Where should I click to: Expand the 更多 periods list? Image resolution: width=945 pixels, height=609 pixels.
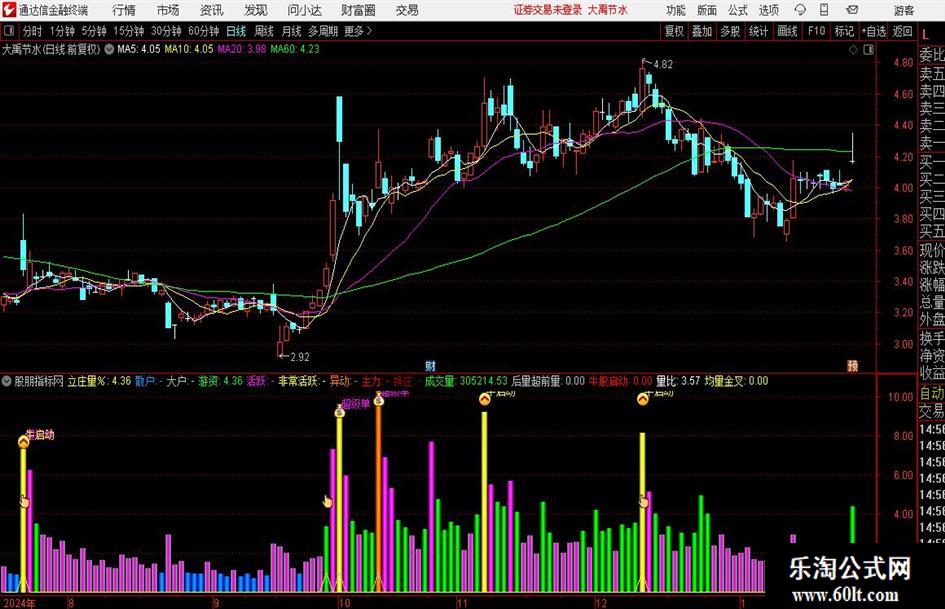tap(358, 31)
